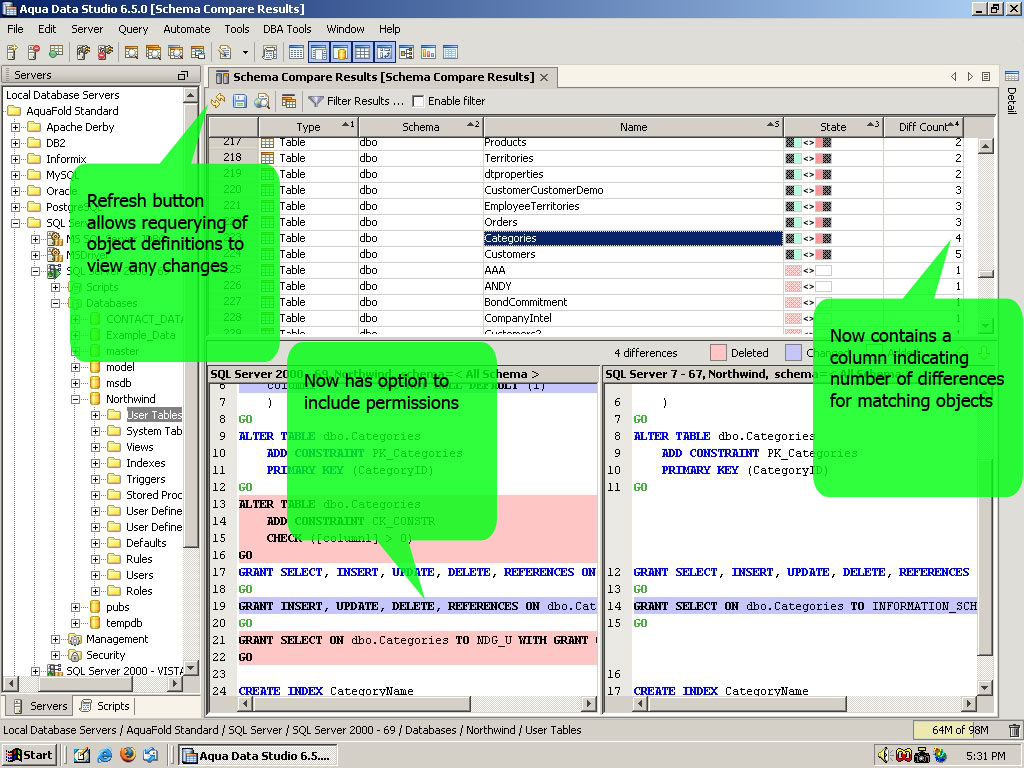
Task: Enable the filter checkbox
Action: pos(418,101)
